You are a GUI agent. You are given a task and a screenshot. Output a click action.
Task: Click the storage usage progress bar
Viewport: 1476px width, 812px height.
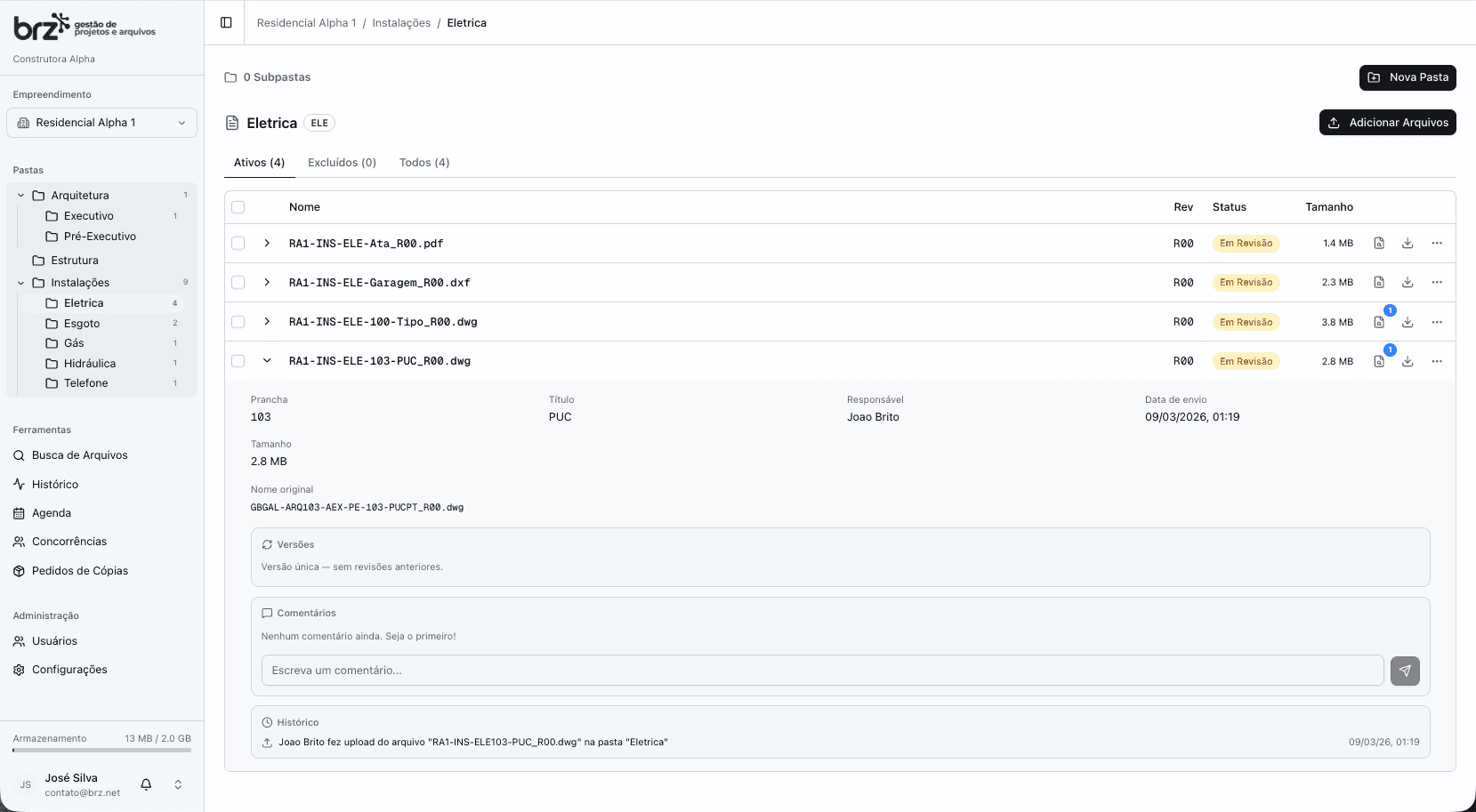(x=102, y=751)
